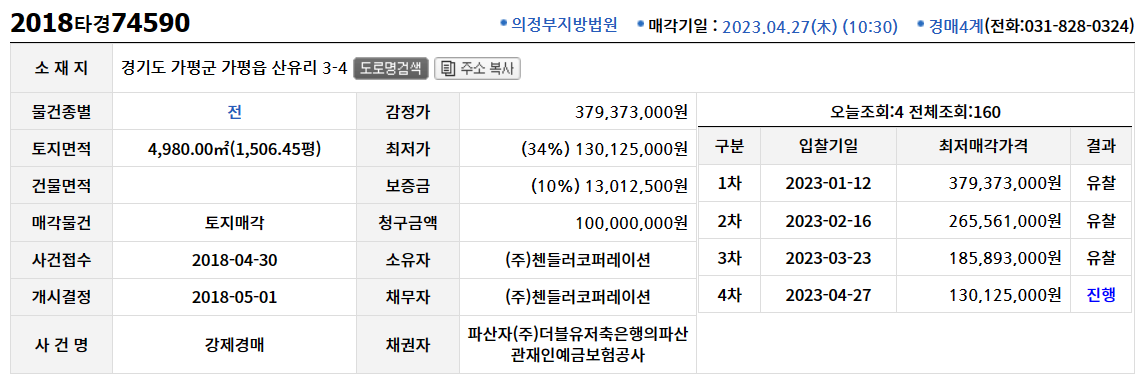Click the 개시결정 label cell

(61, 297)
